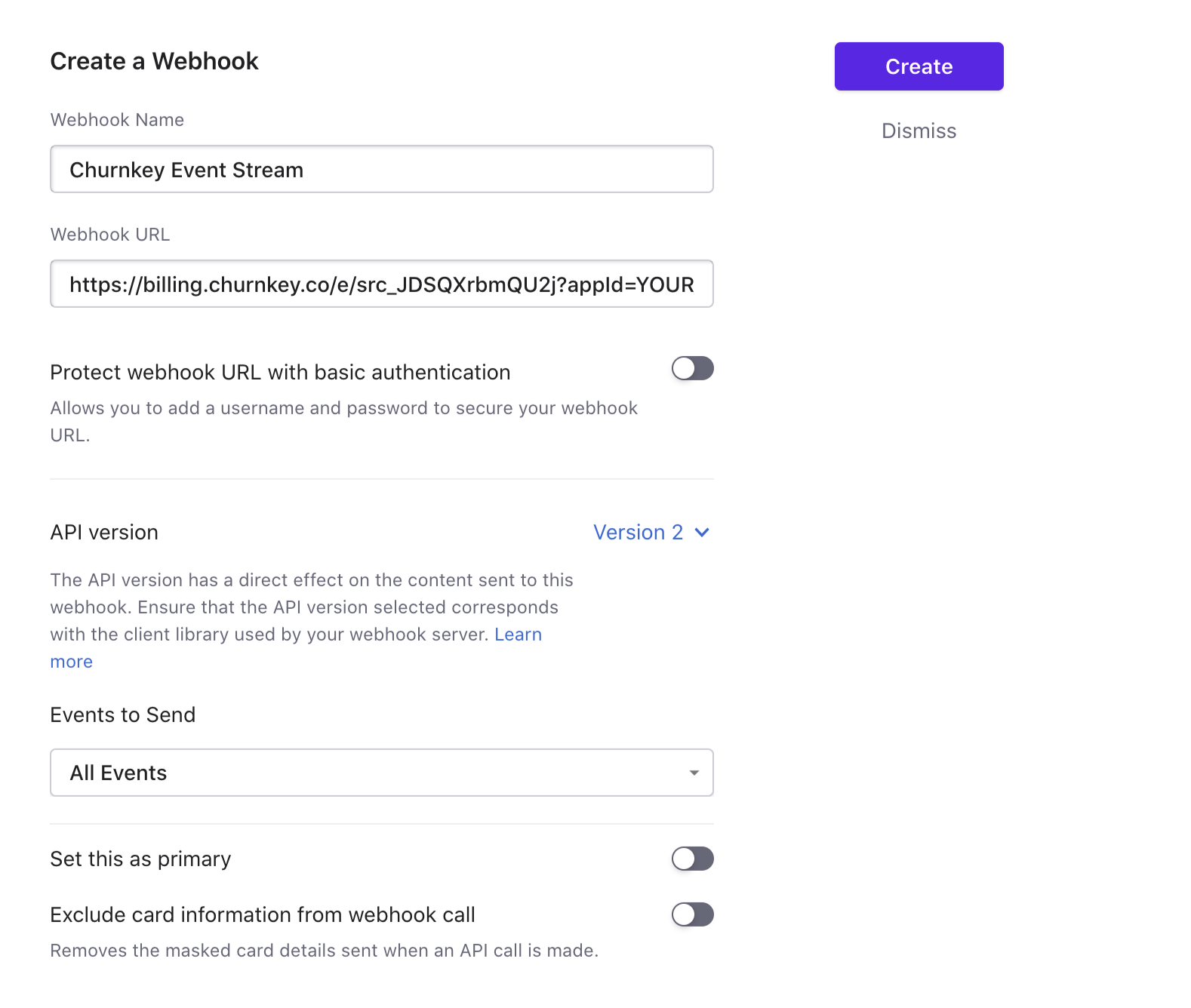Viewport: 1191px width, 1008px height.
Task: Click the Webhook Name label
Action: pyautogui.click(x=117, y=120)
